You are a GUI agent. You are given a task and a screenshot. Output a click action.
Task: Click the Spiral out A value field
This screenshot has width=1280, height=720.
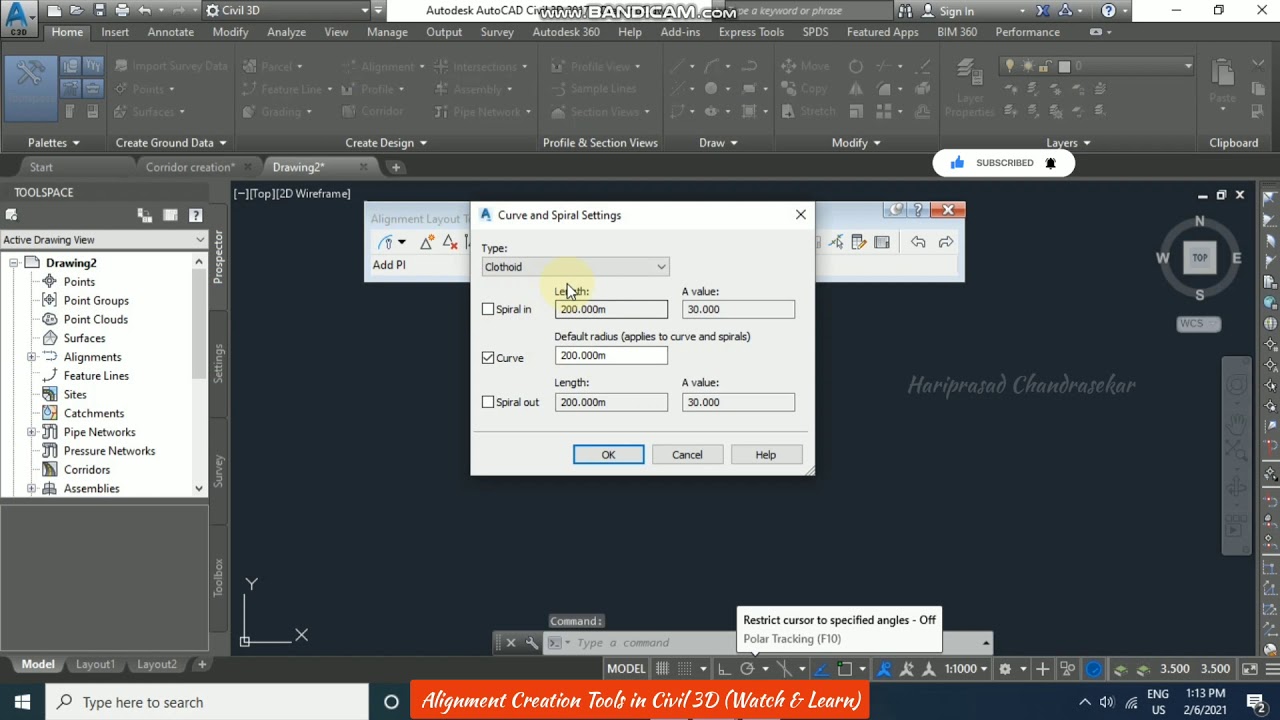pyautogui.click(x=738, y=402)
